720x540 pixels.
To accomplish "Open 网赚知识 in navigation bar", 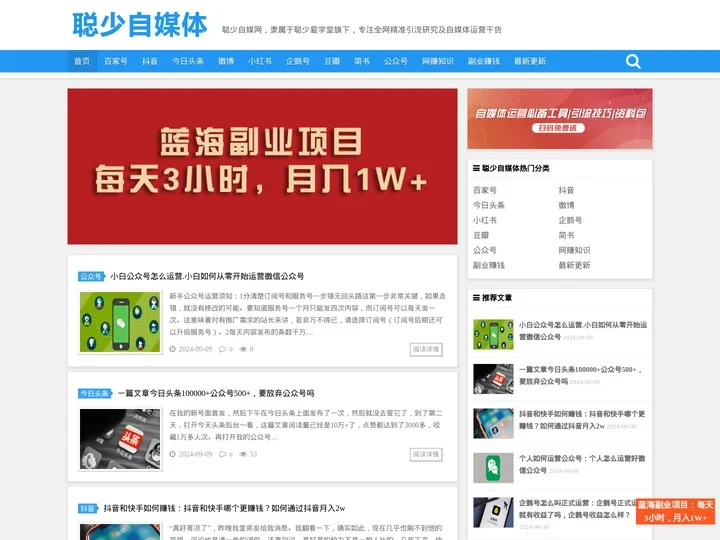I will pos(438,61).
